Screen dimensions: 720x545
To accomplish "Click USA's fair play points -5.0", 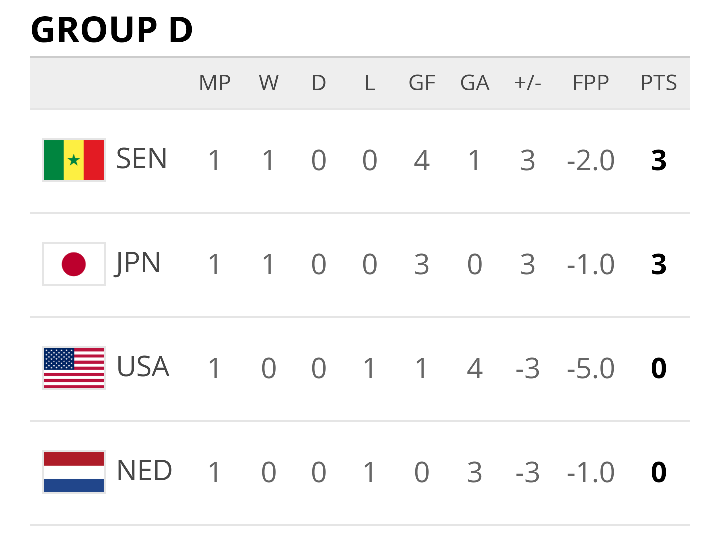I will 591,369.
